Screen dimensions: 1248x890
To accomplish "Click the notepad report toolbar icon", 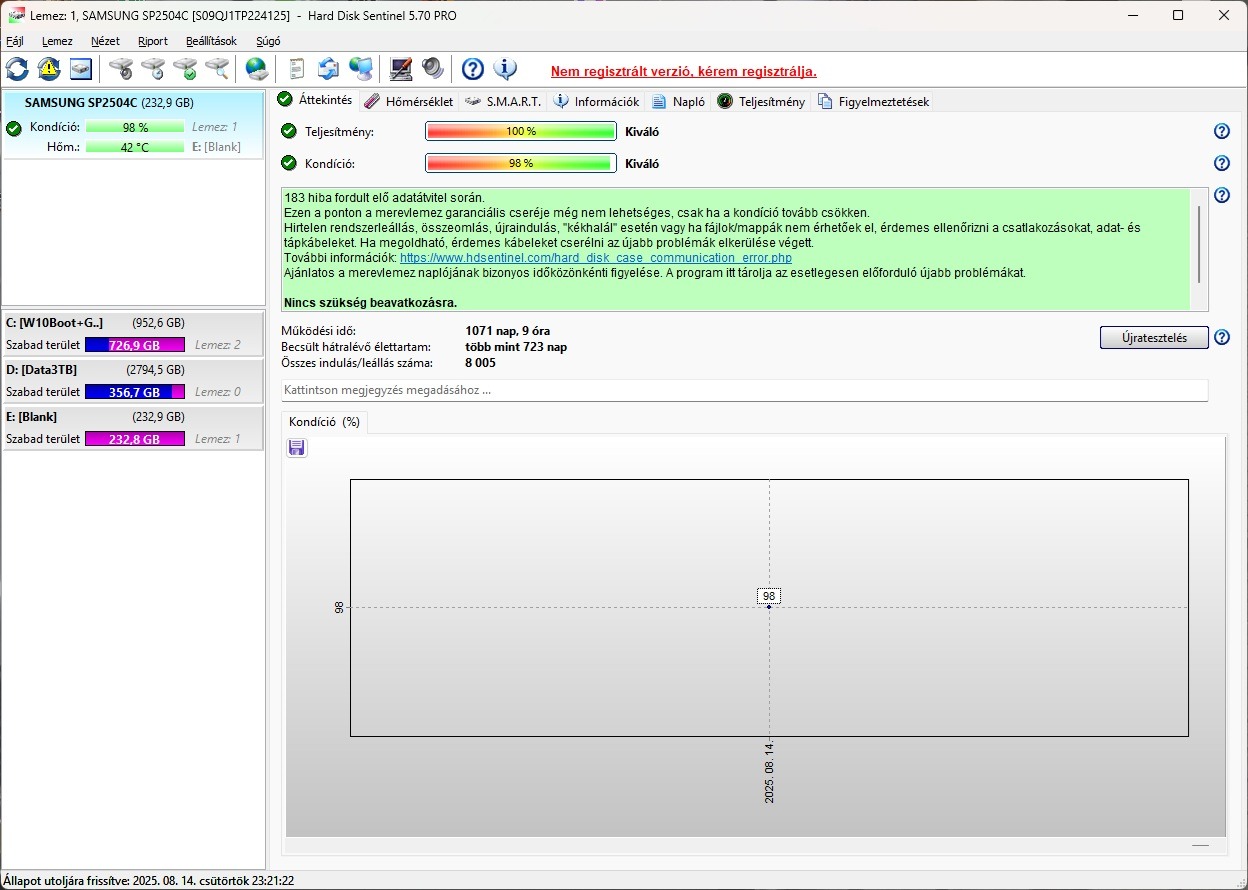I will 296,69.
